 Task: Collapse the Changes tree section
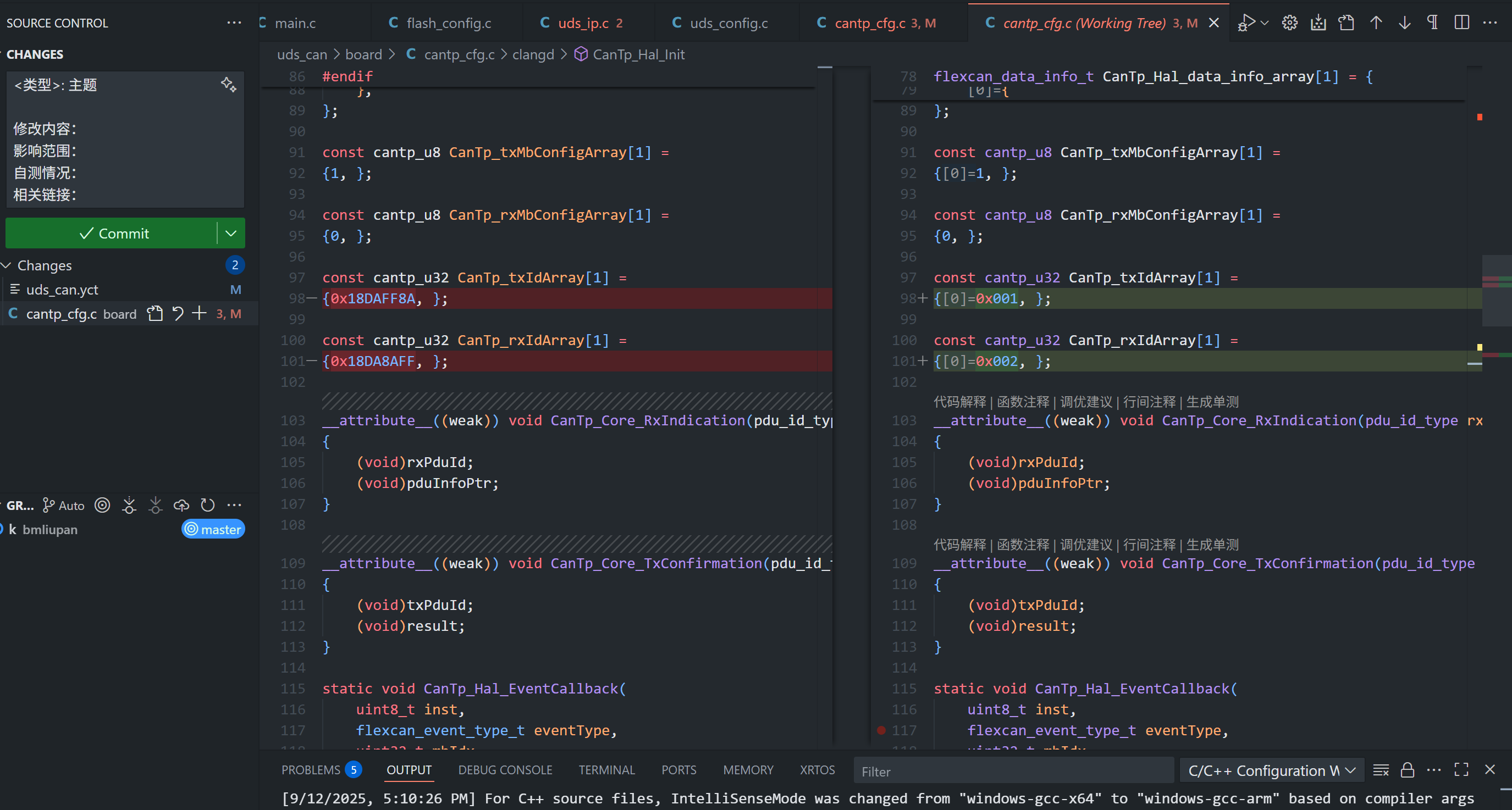pyautogui.click(x=7, y=265)
